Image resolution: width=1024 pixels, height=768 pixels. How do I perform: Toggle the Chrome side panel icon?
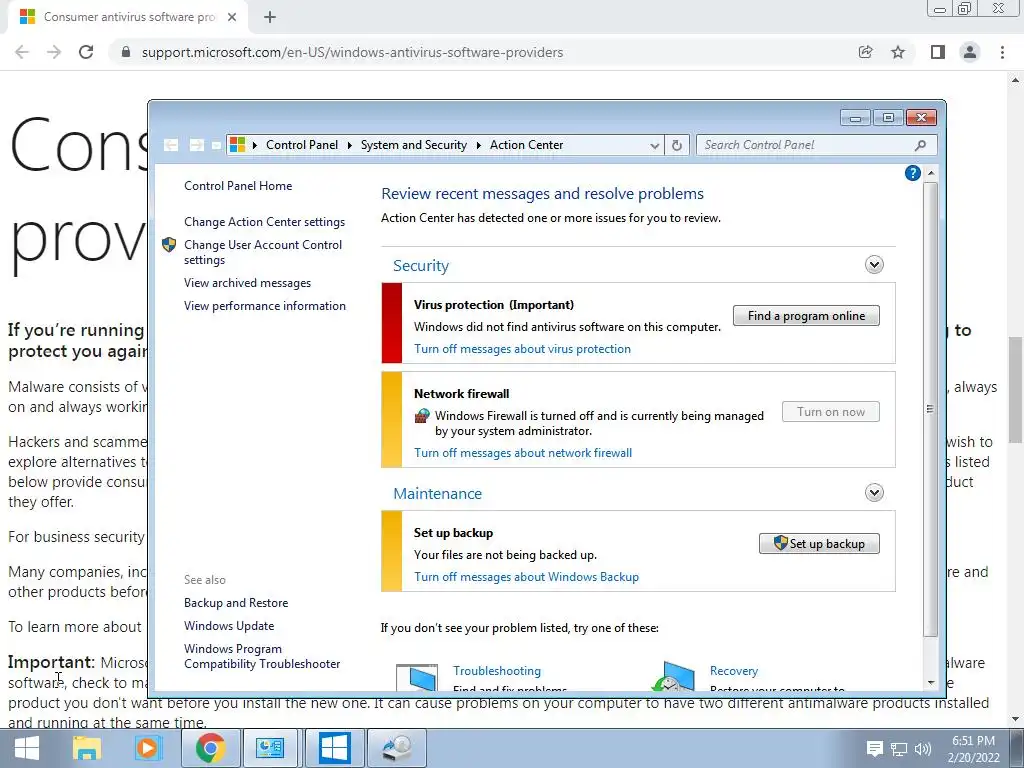938,52
